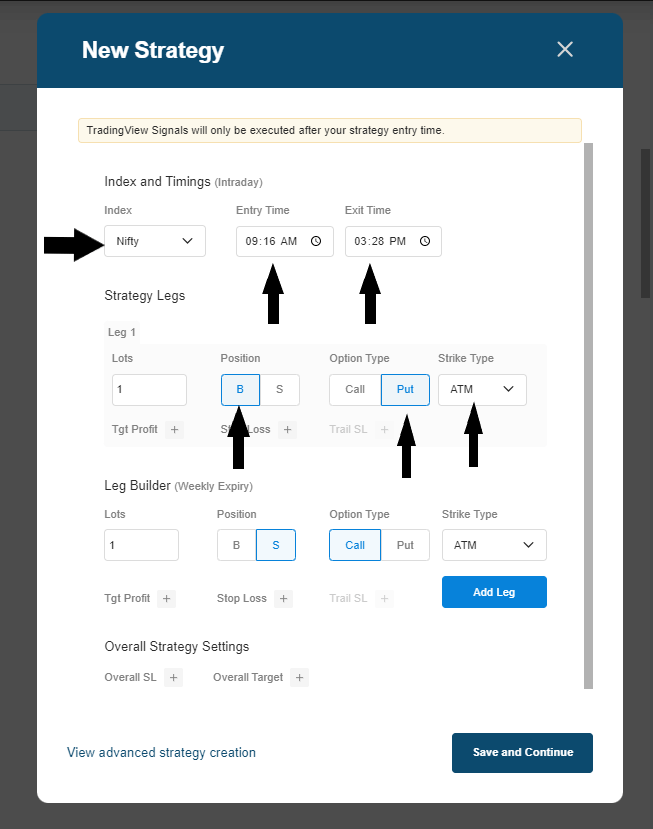Add Tgt Profit plus icon in Leg 1
Image resolution: width=653 pixels, height=829 pixels.
coord(175,430)
